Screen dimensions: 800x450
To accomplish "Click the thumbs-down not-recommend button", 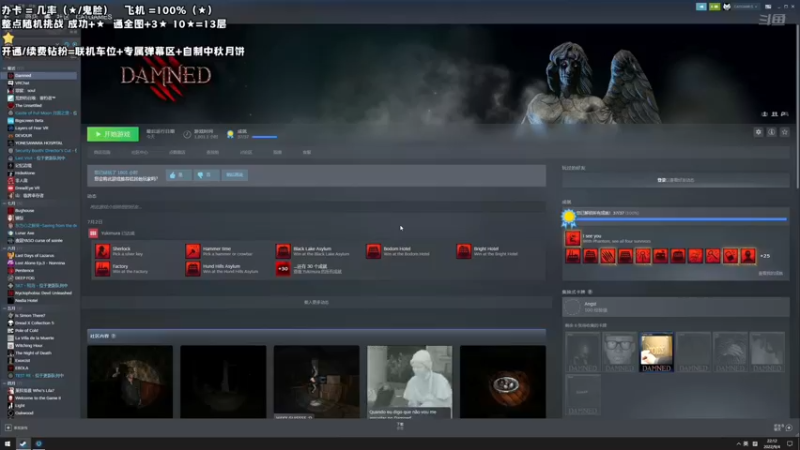I will (207, 175).
